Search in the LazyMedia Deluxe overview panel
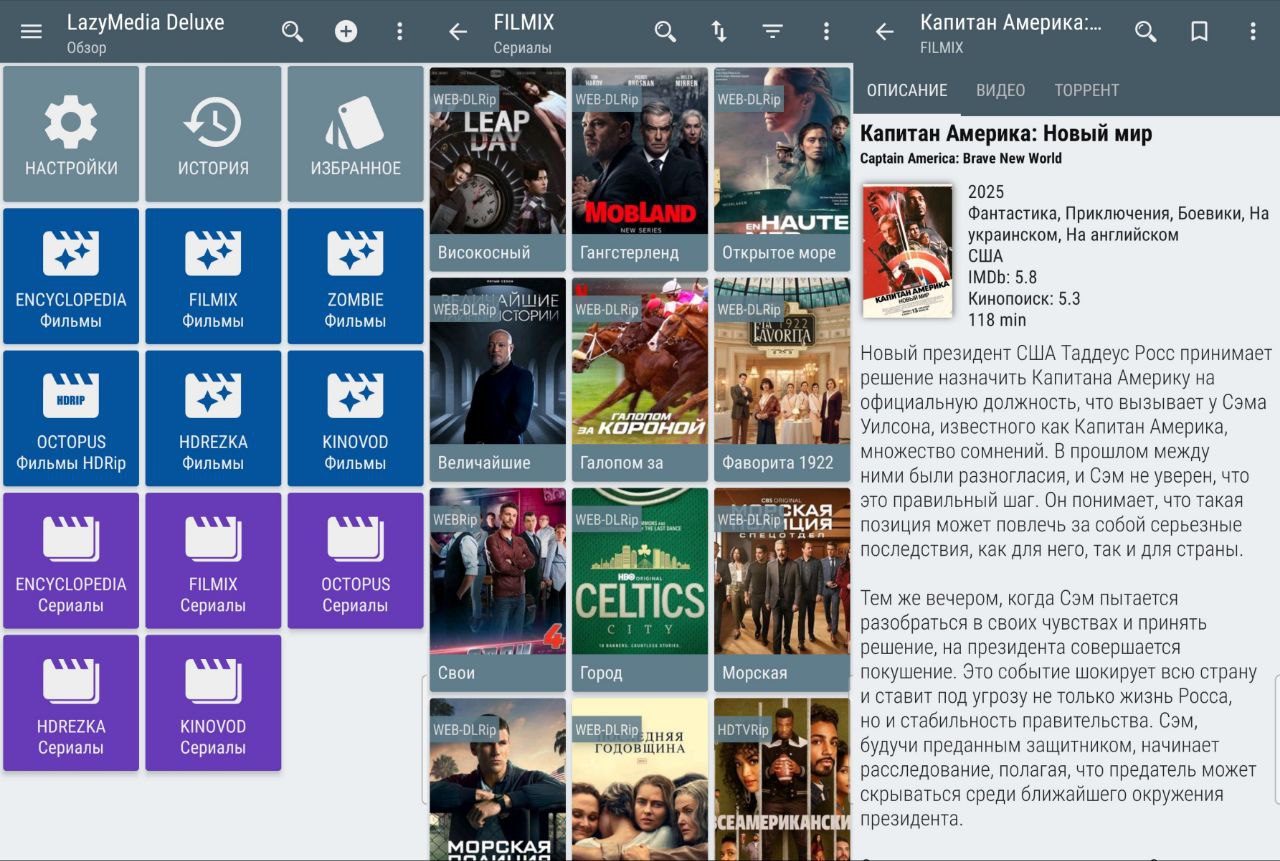This screenshot has height=861, width=1280. coord(292,31)
